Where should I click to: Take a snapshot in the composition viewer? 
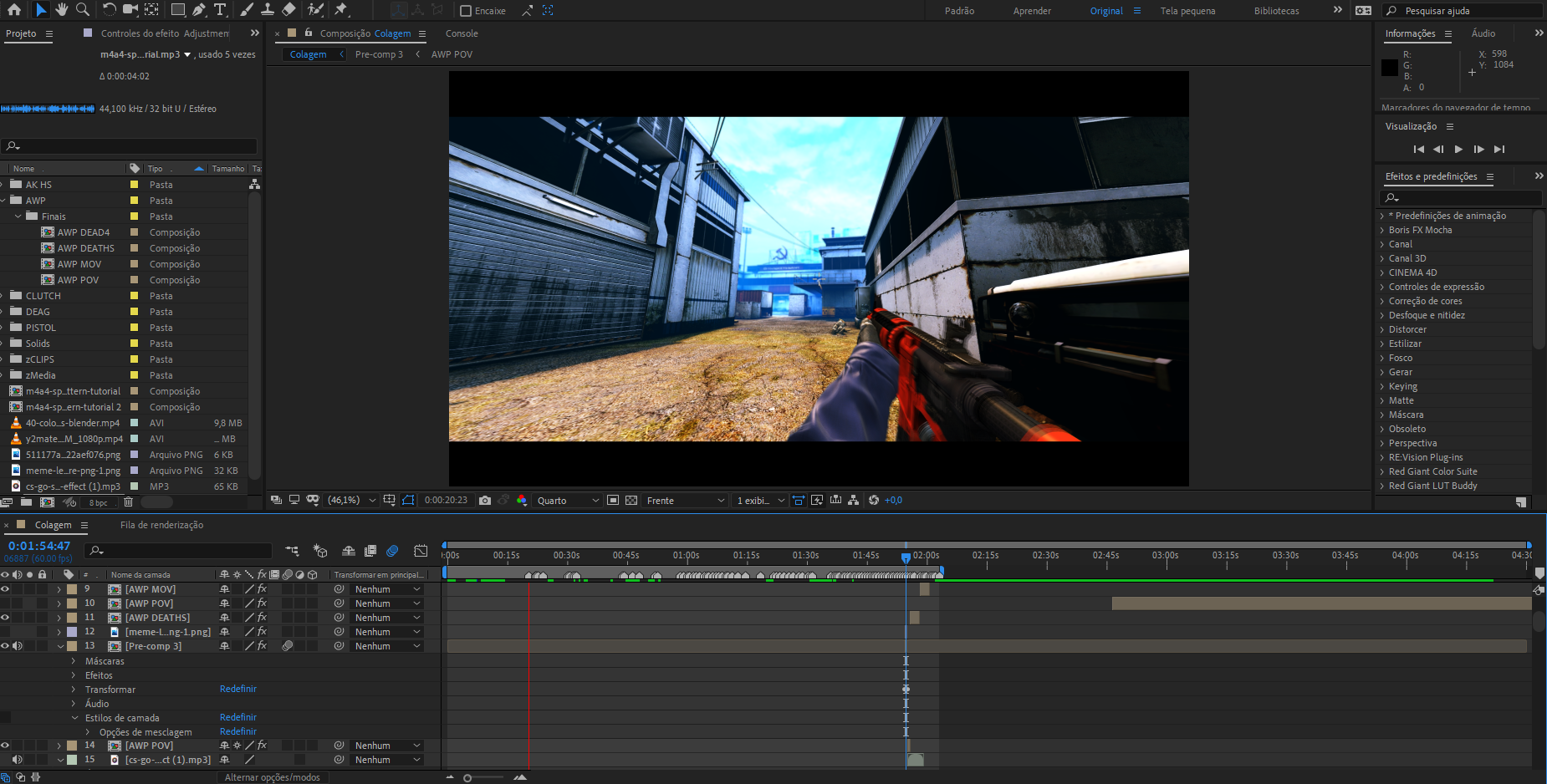(485, 500)
